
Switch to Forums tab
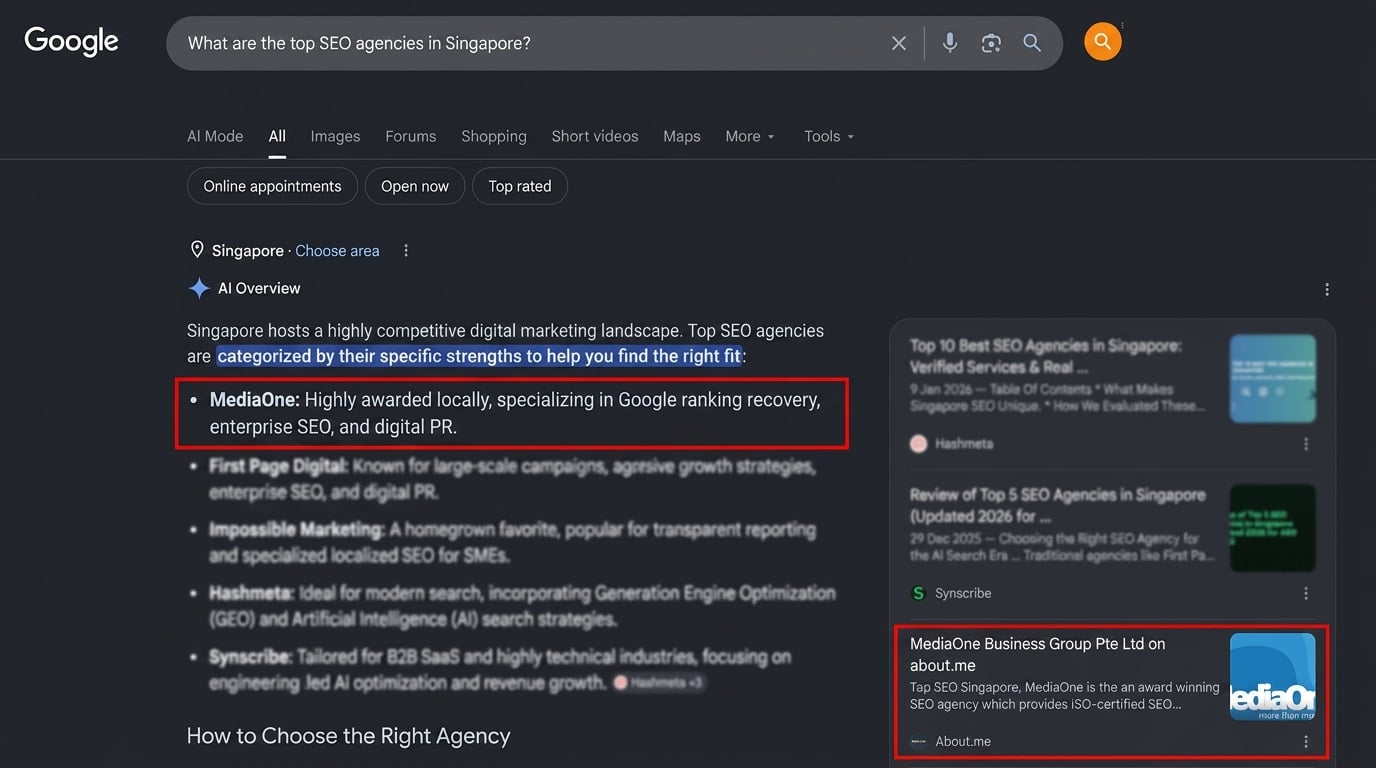pyautogui.click(x=410, y=136)
